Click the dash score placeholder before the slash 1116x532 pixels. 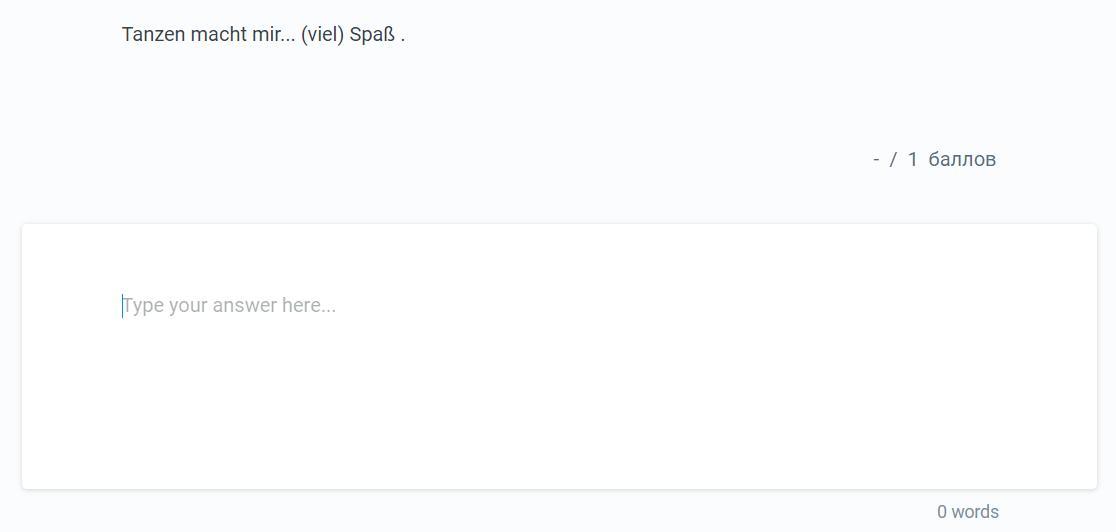(876, 159)
